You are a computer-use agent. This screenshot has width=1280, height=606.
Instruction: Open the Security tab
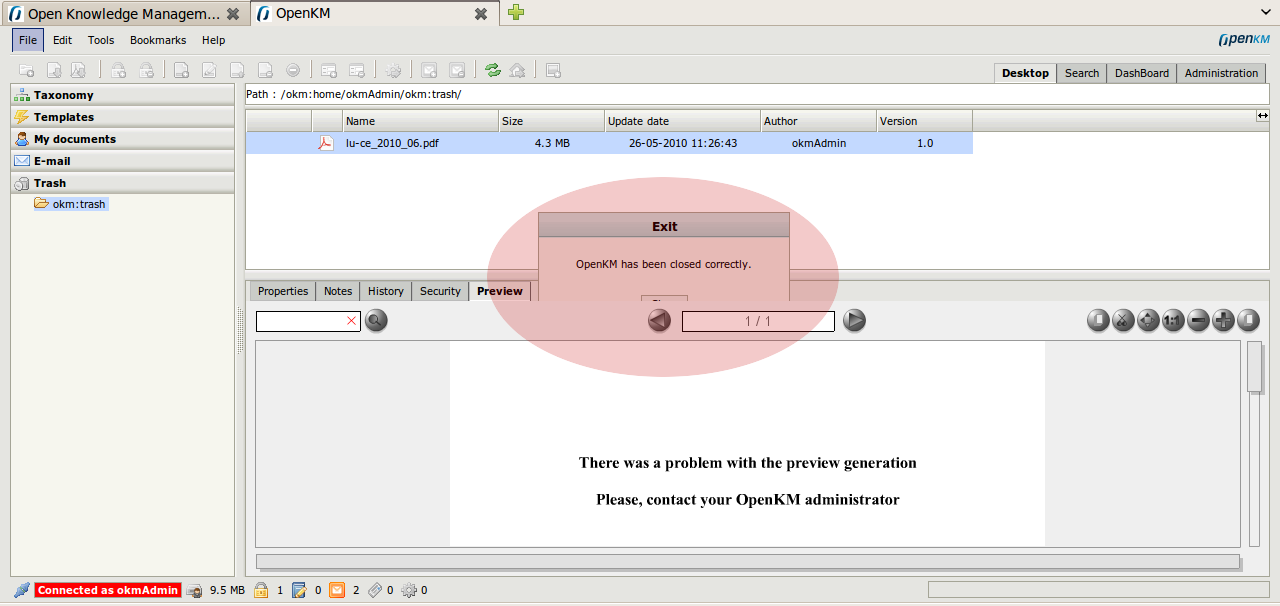[x=440, y=291]
